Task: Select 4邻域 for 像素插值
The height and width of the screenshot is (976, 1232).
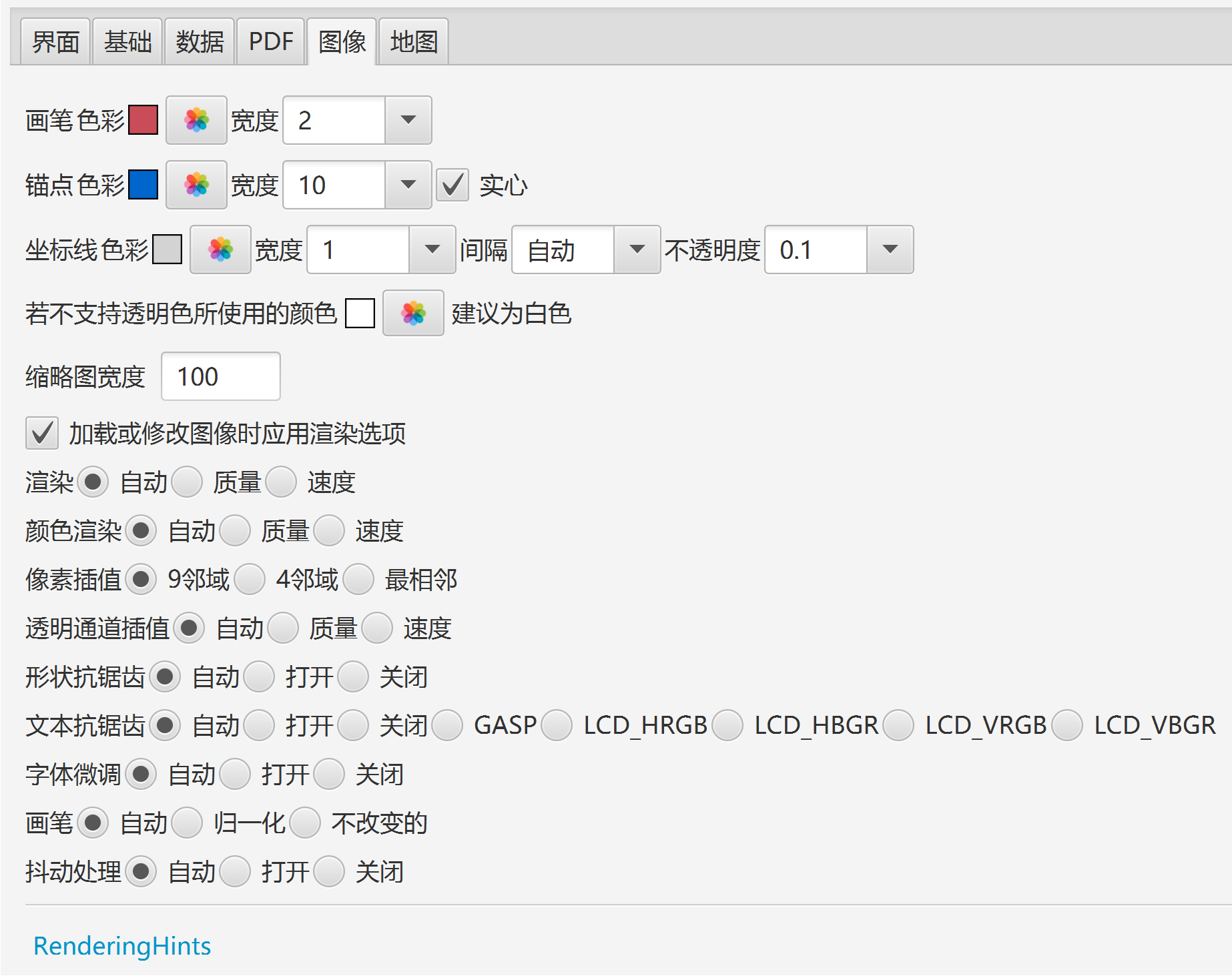Action: point(250,579)
